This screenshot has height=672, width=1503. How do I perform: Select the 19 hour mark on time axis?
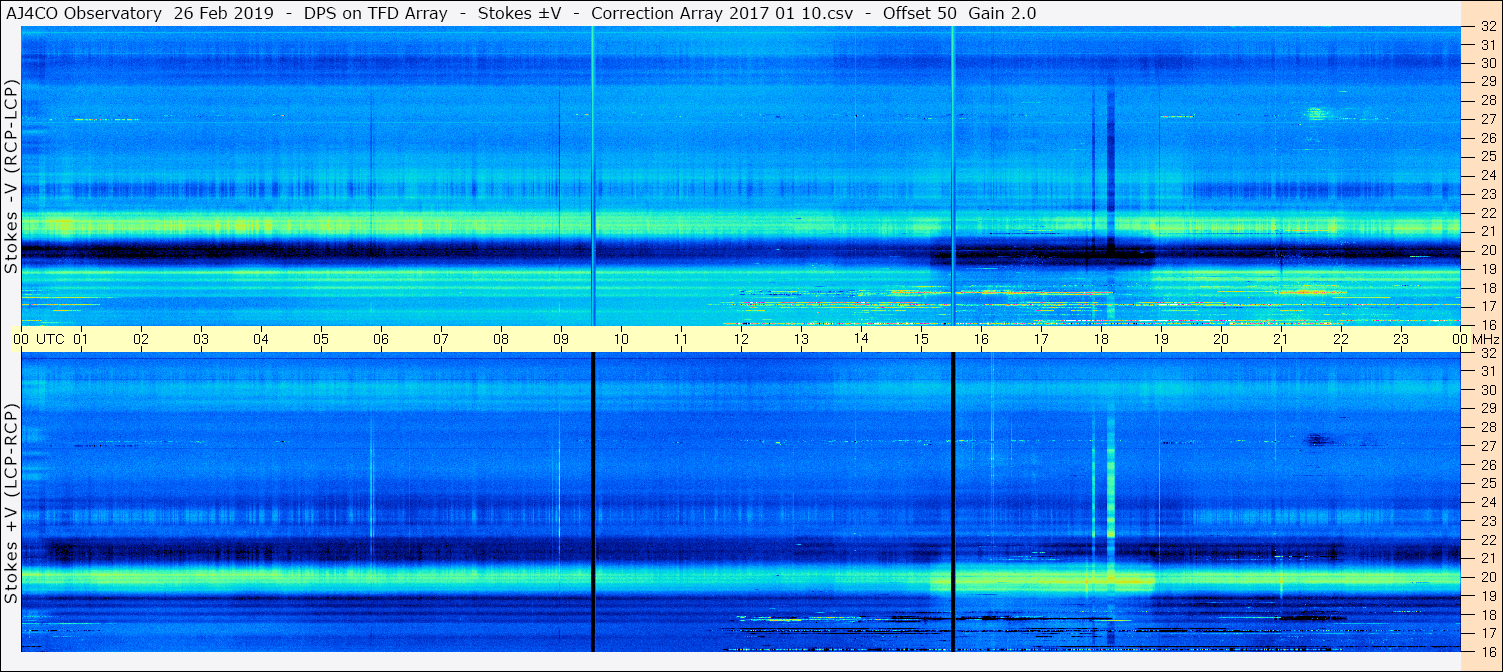pos(1161,339)
